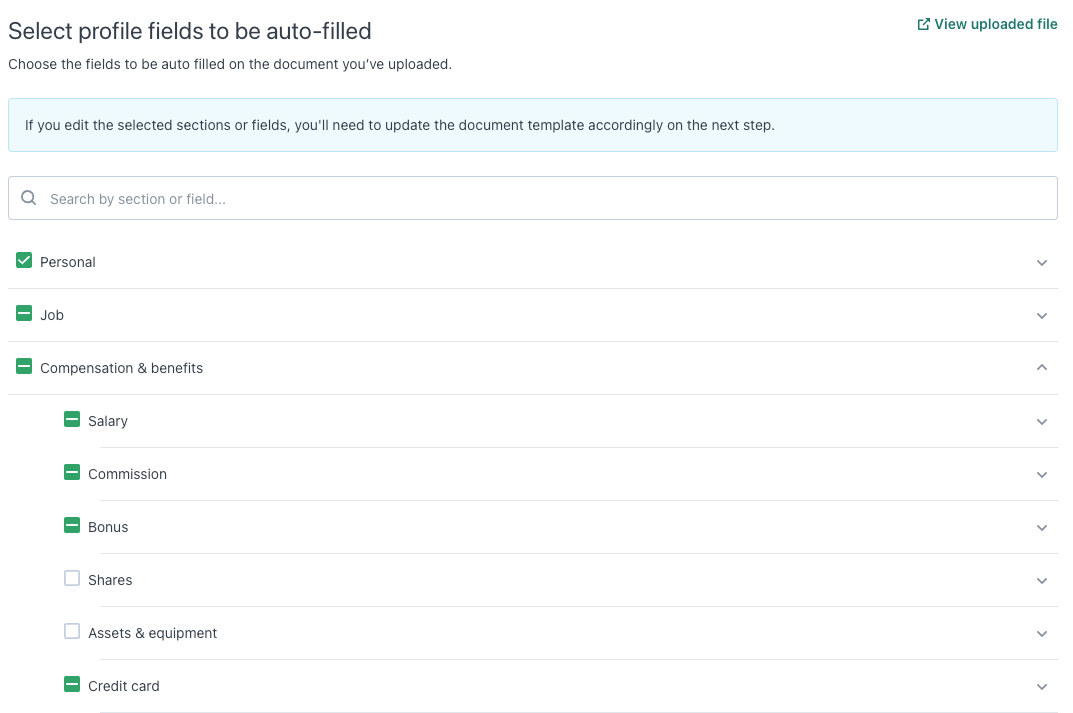Expand the Bonus subsection
This screenshot has width=1073, height=713.
1041,527
